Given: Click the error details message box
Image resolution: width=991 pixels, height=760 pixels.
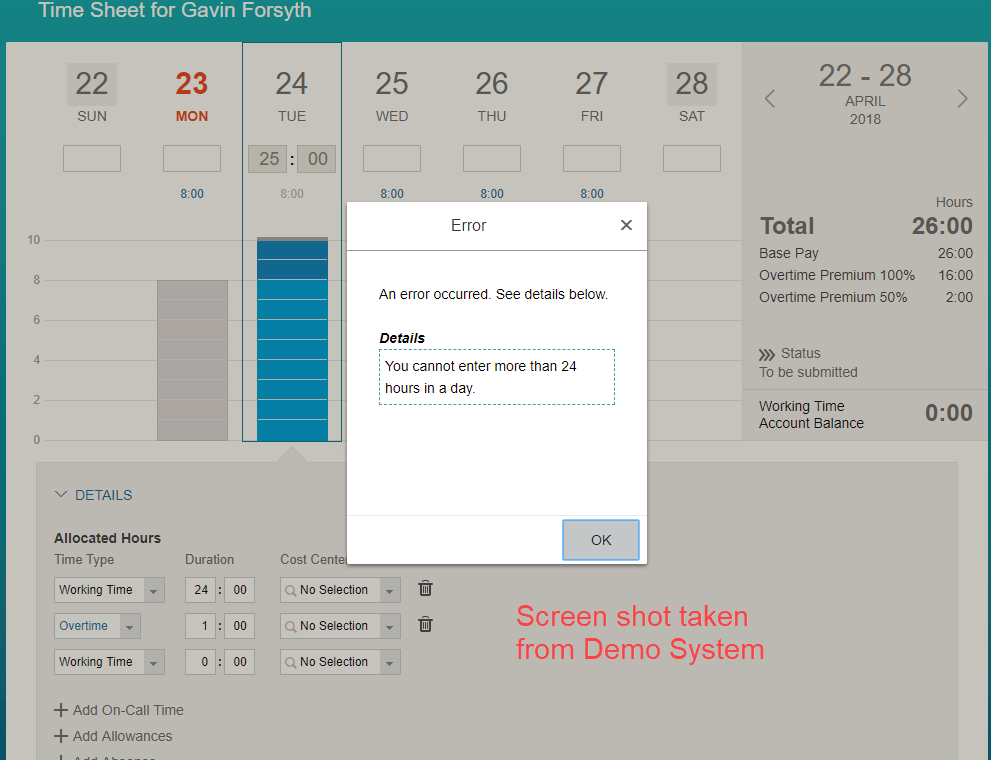Looking at the screenshot, I should tap(497, 377).
